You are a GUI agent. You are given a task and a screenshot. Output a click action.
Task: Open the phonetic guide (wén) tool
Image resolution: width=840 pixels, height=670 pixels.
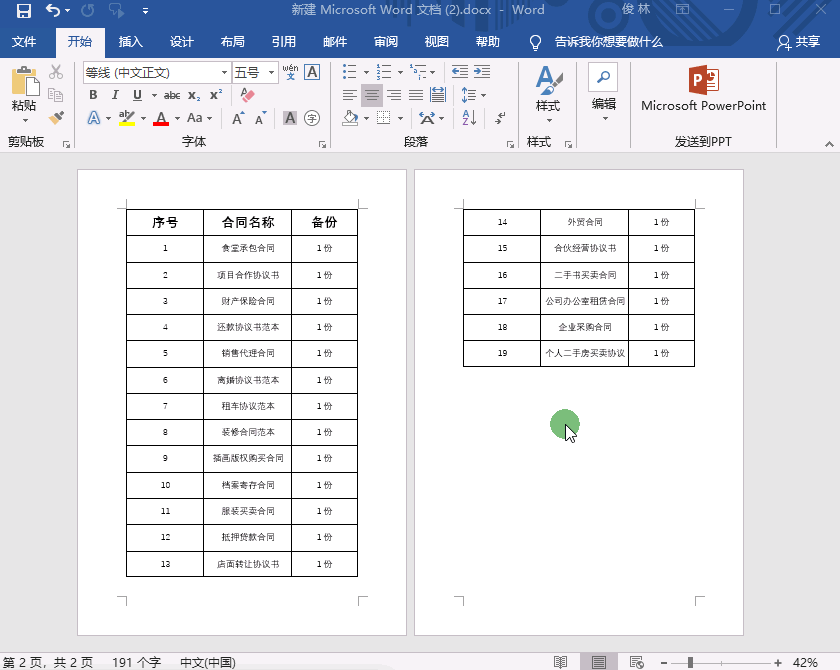point(290,72)
